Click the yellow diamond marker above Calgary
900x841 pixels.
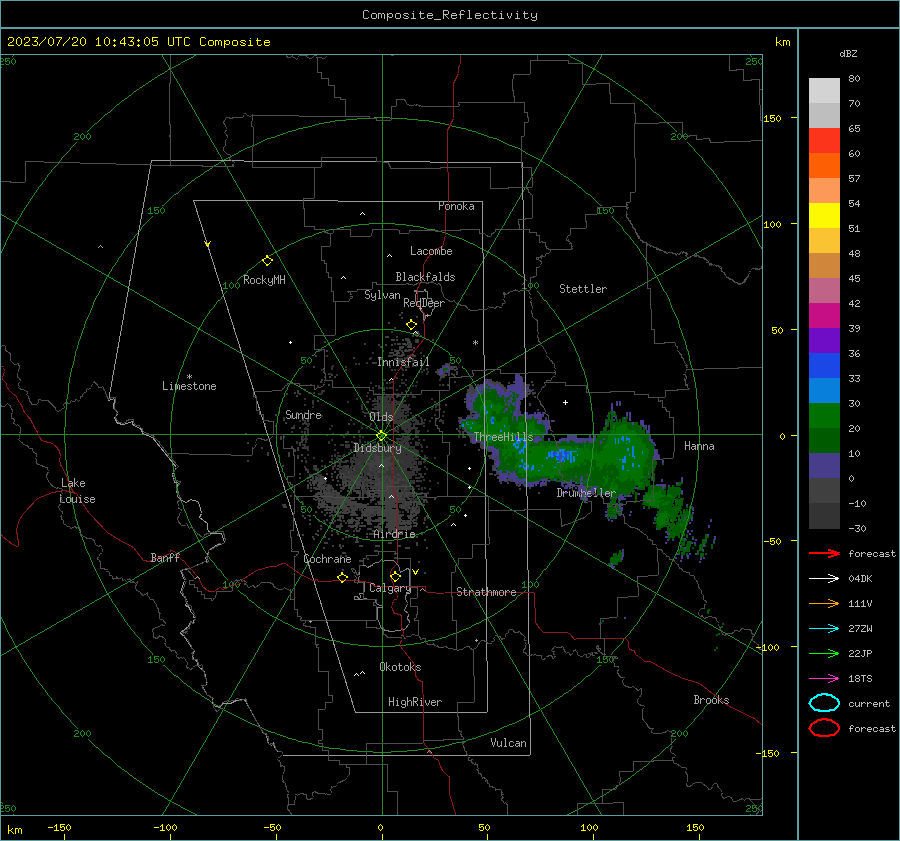395,576
